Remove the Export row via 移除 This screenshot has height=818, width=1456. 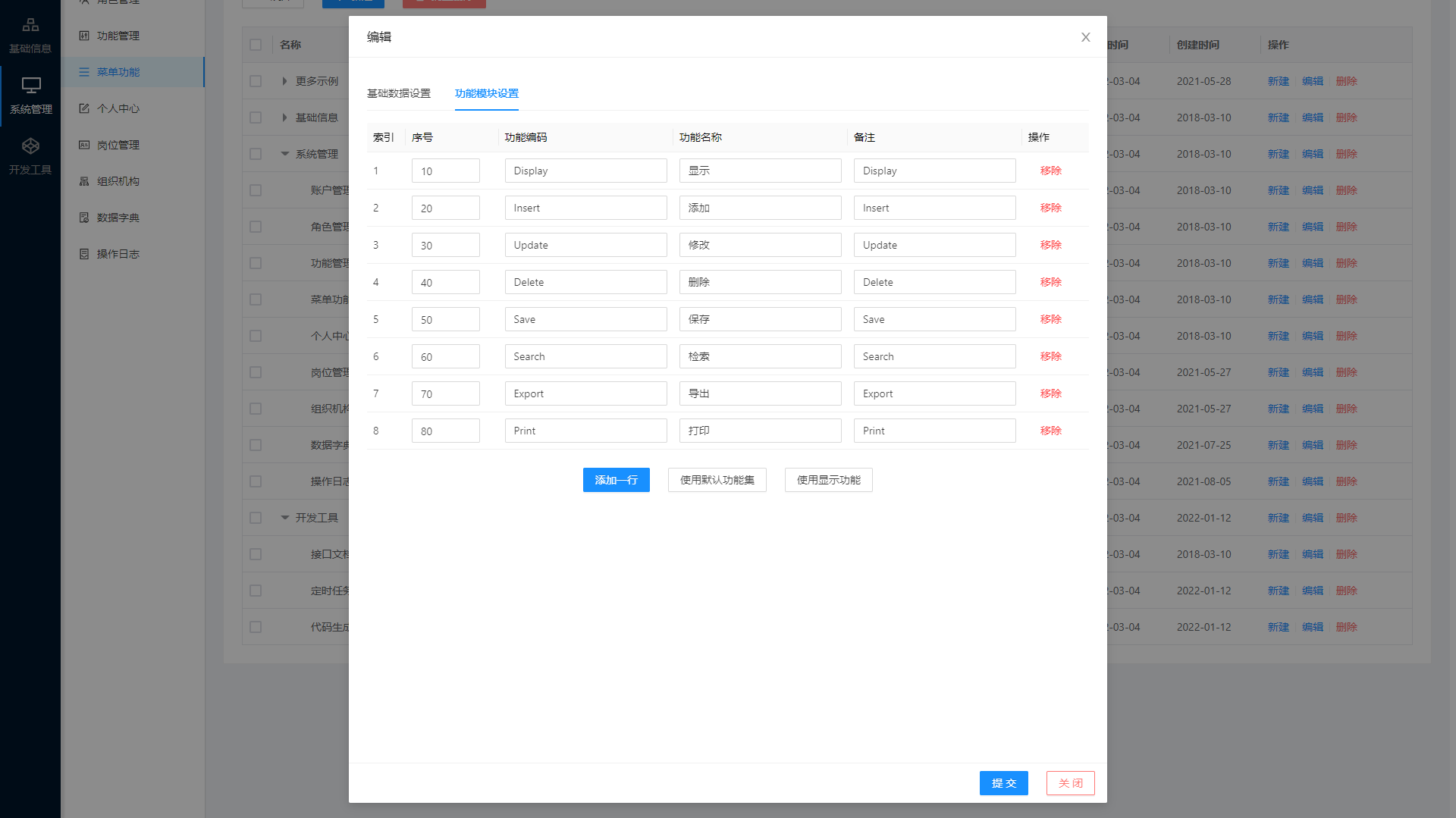[x=1050, y=393]
